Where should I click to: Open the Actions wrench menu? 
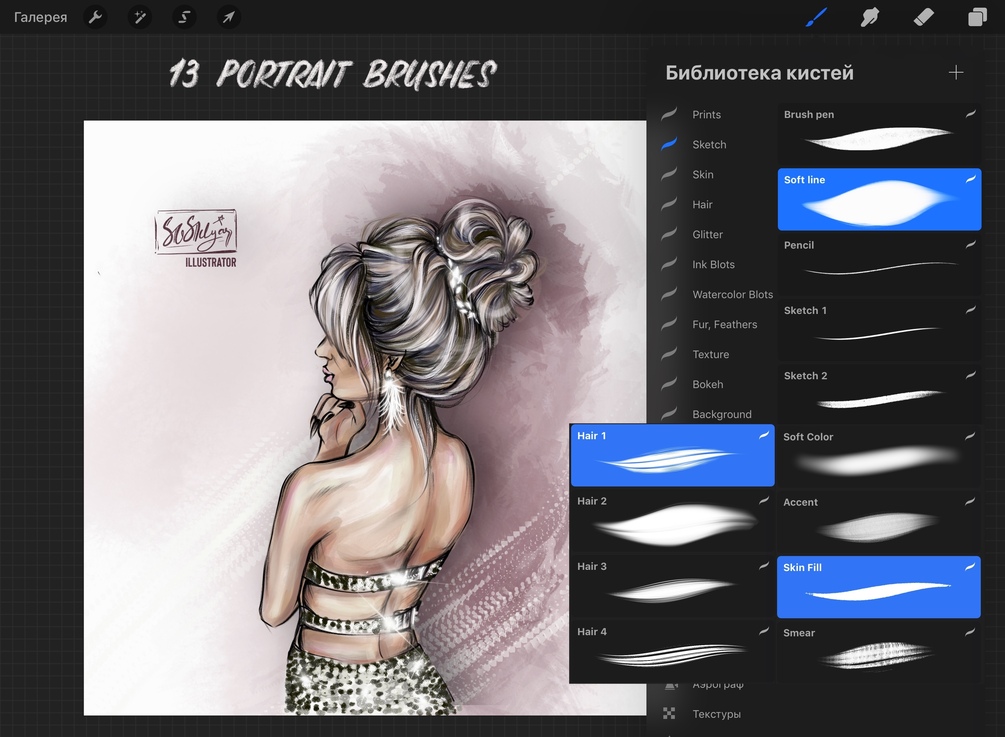pyautogui.click(x=95, y=17)
